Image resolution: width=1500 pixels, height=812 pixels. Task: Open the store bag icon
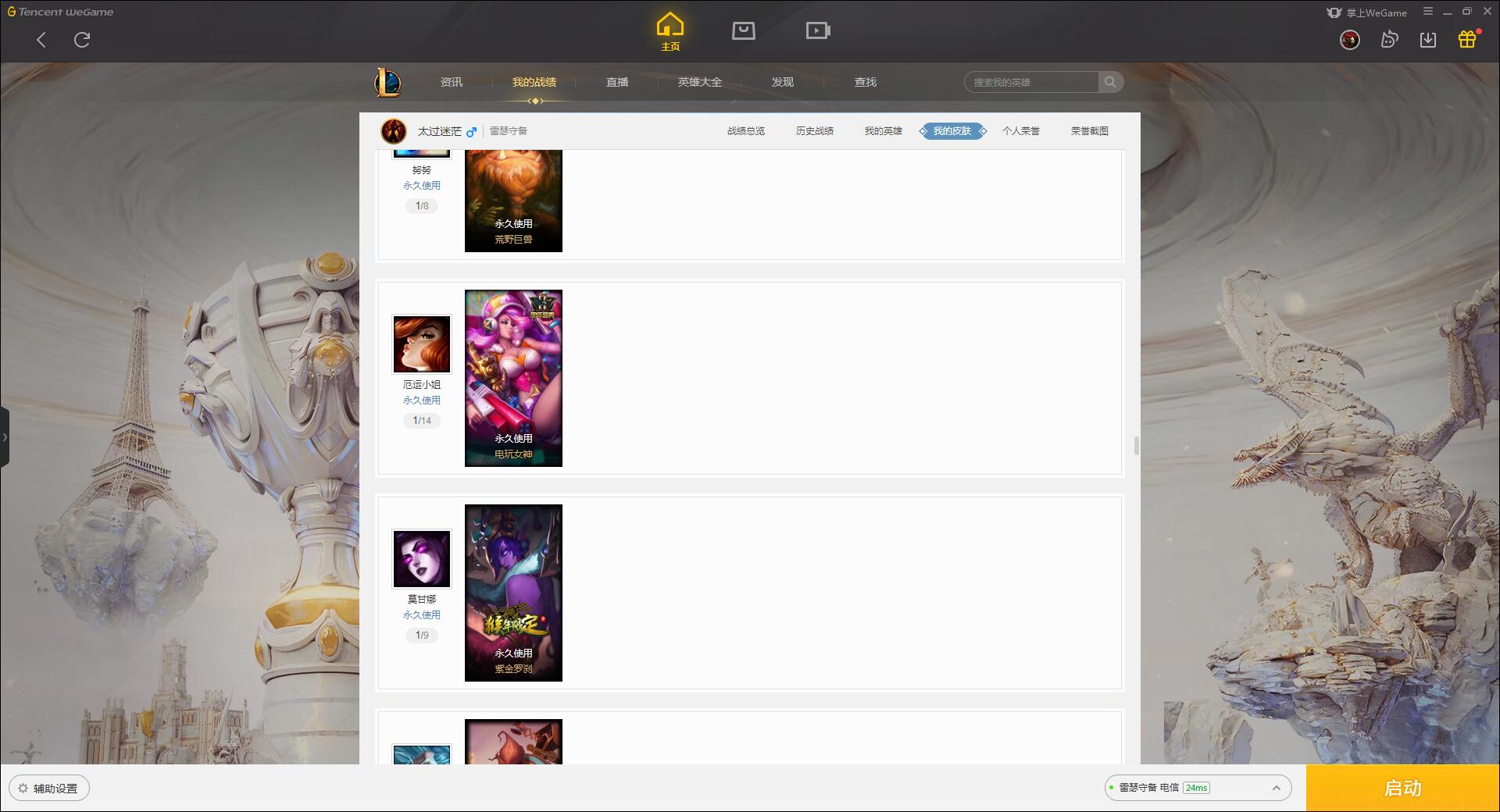tap(744, 30)
